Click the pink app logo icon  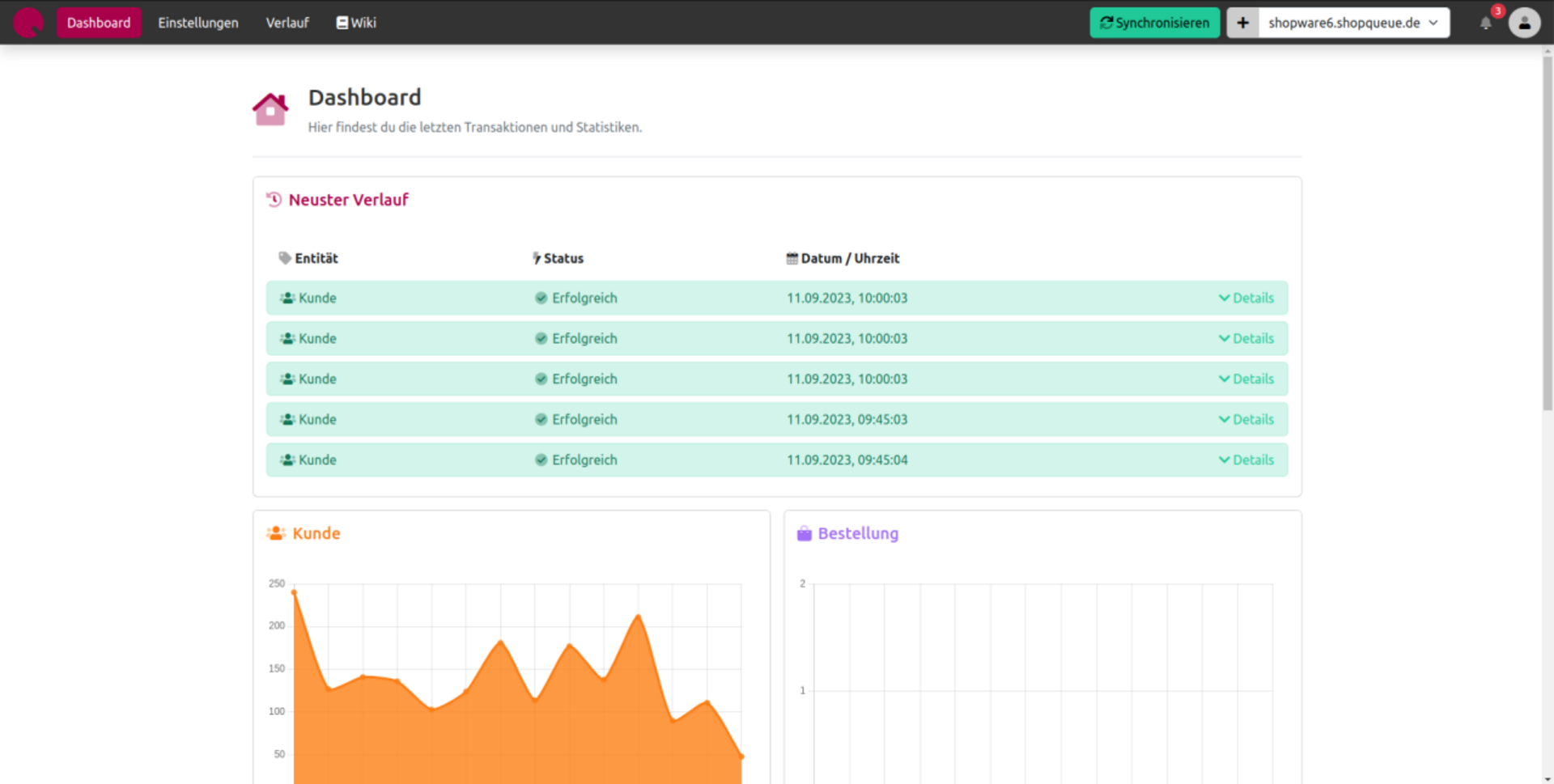tap(28, 23)
